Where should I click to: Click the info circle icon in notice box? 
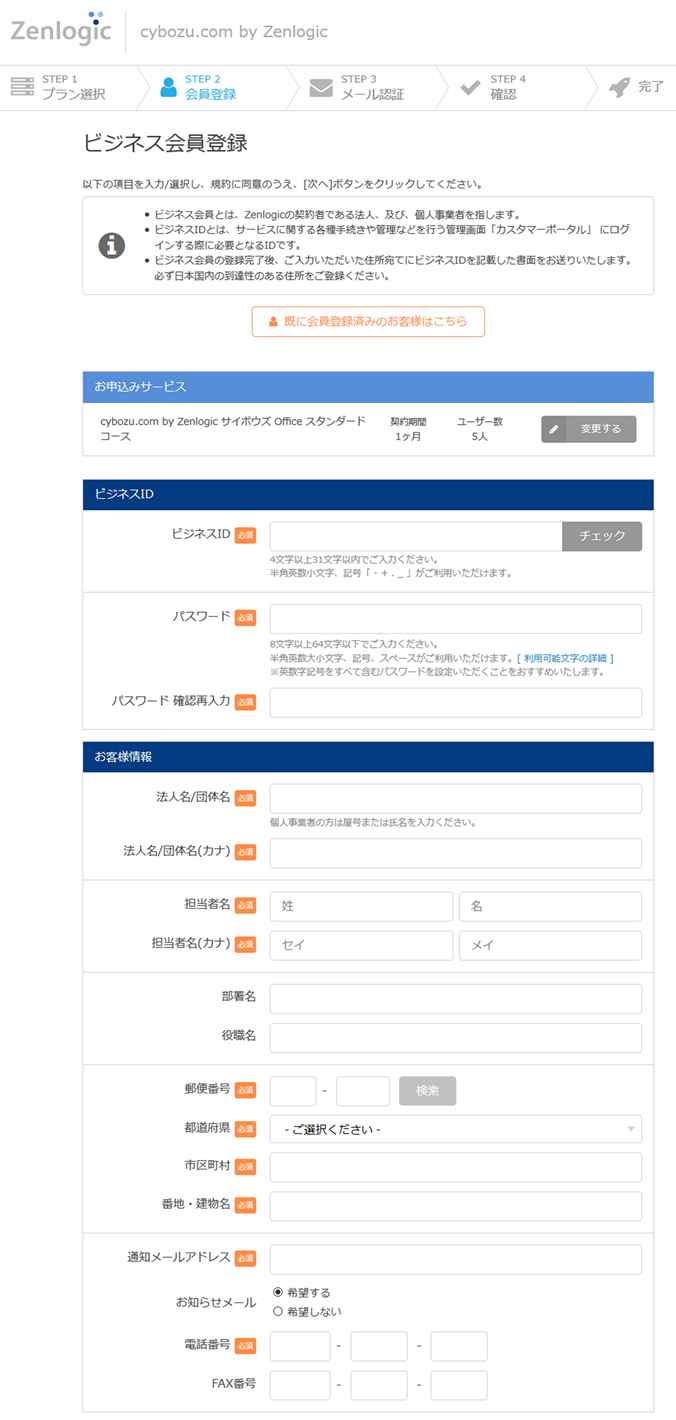point(112,245)
